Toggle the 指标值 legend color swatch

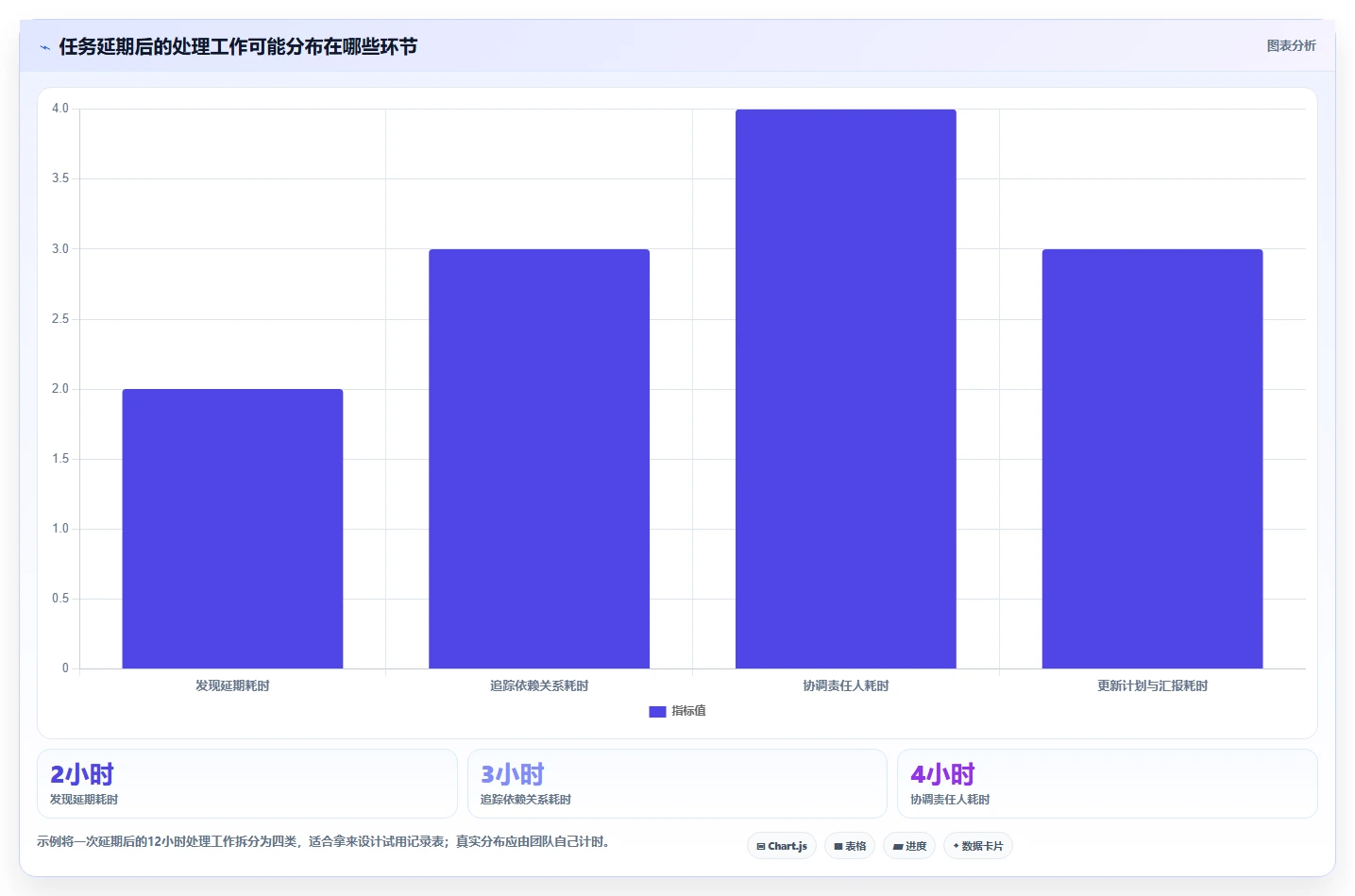tap(657, 712)
